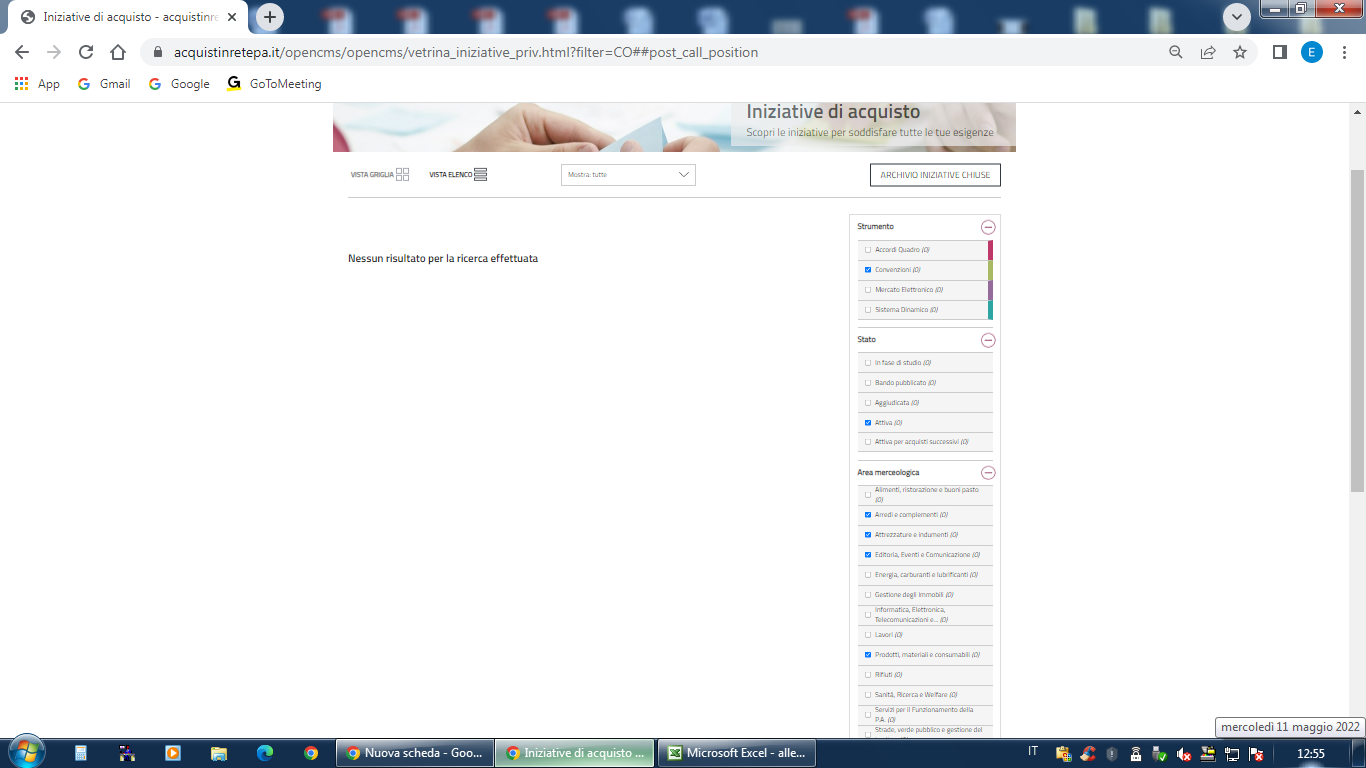Switch to Microsoft Excel in taskbar
The width and height of the screenshot is (1366, 768).
[x=737, y=753]
